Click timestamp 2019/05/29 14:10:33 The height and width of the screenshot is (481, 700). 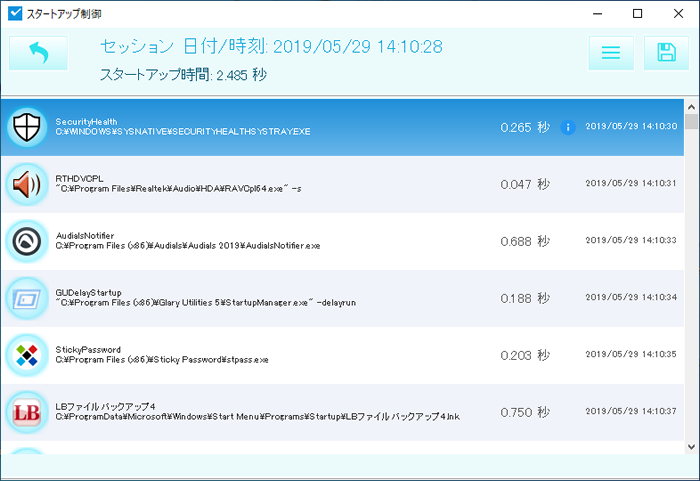[x=631, y=240]
